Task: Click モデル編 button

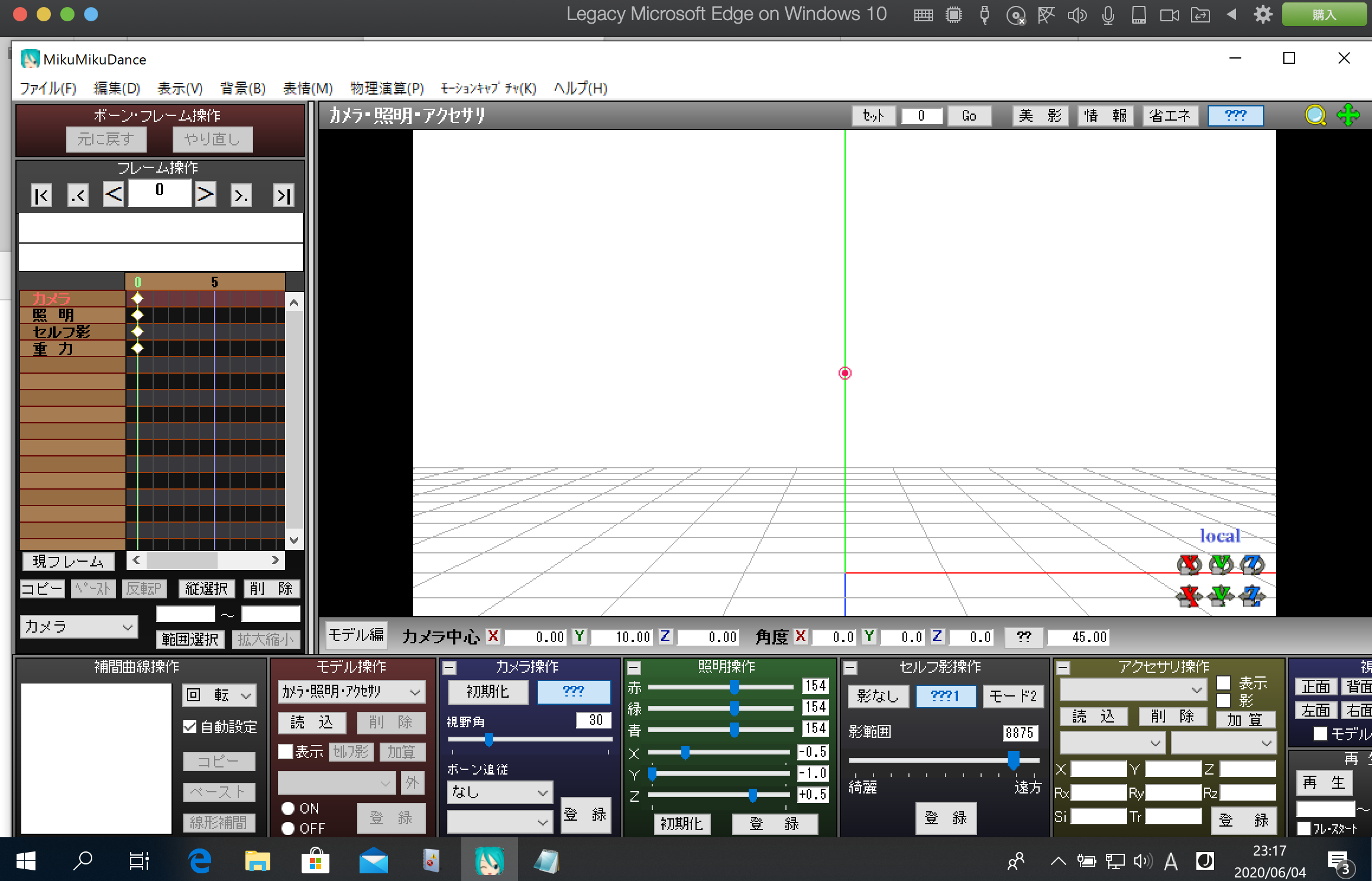Action: click(356, 636)
